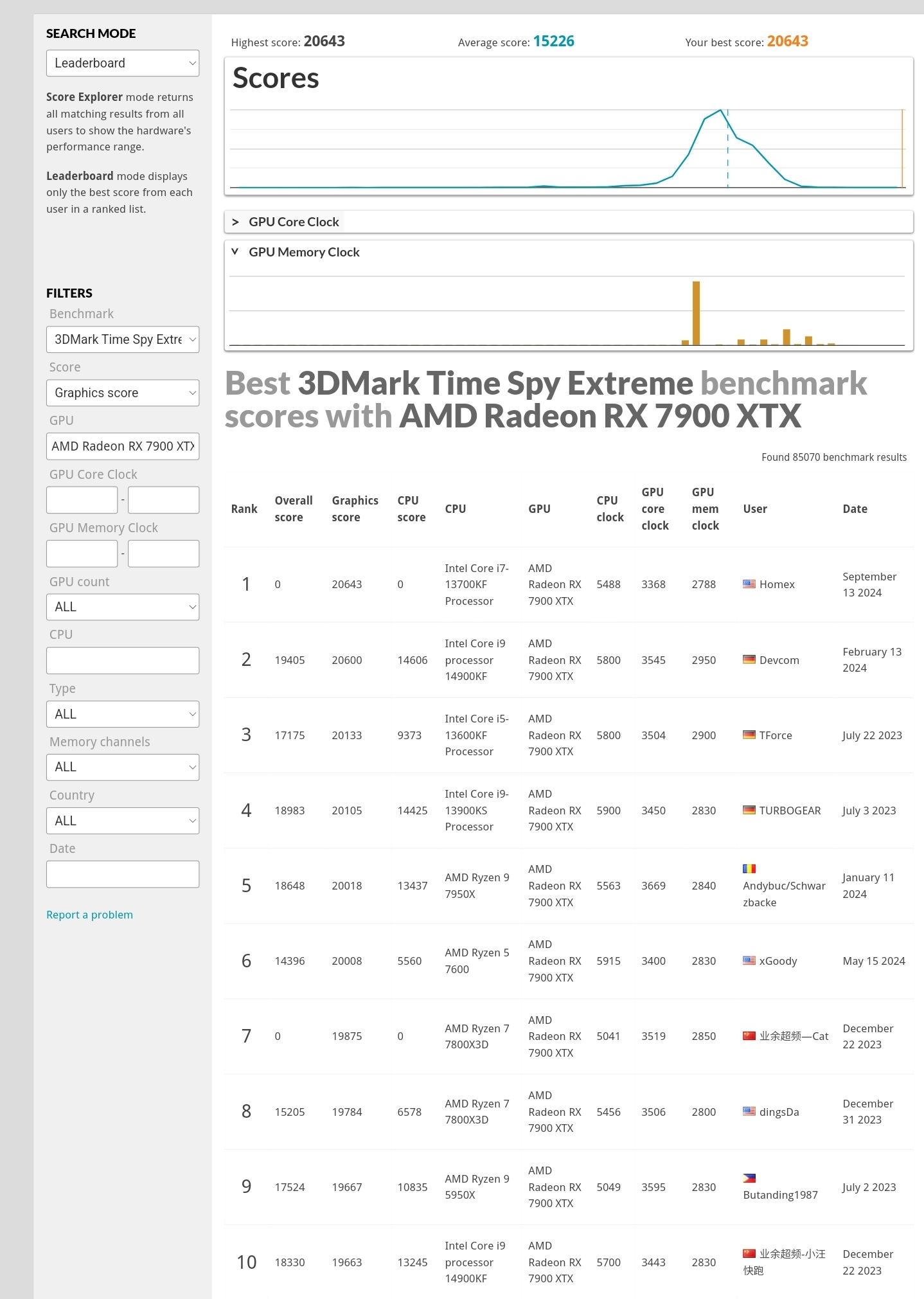Click the CPU filter input field
924x1299 pixels.
coord(122,661)
